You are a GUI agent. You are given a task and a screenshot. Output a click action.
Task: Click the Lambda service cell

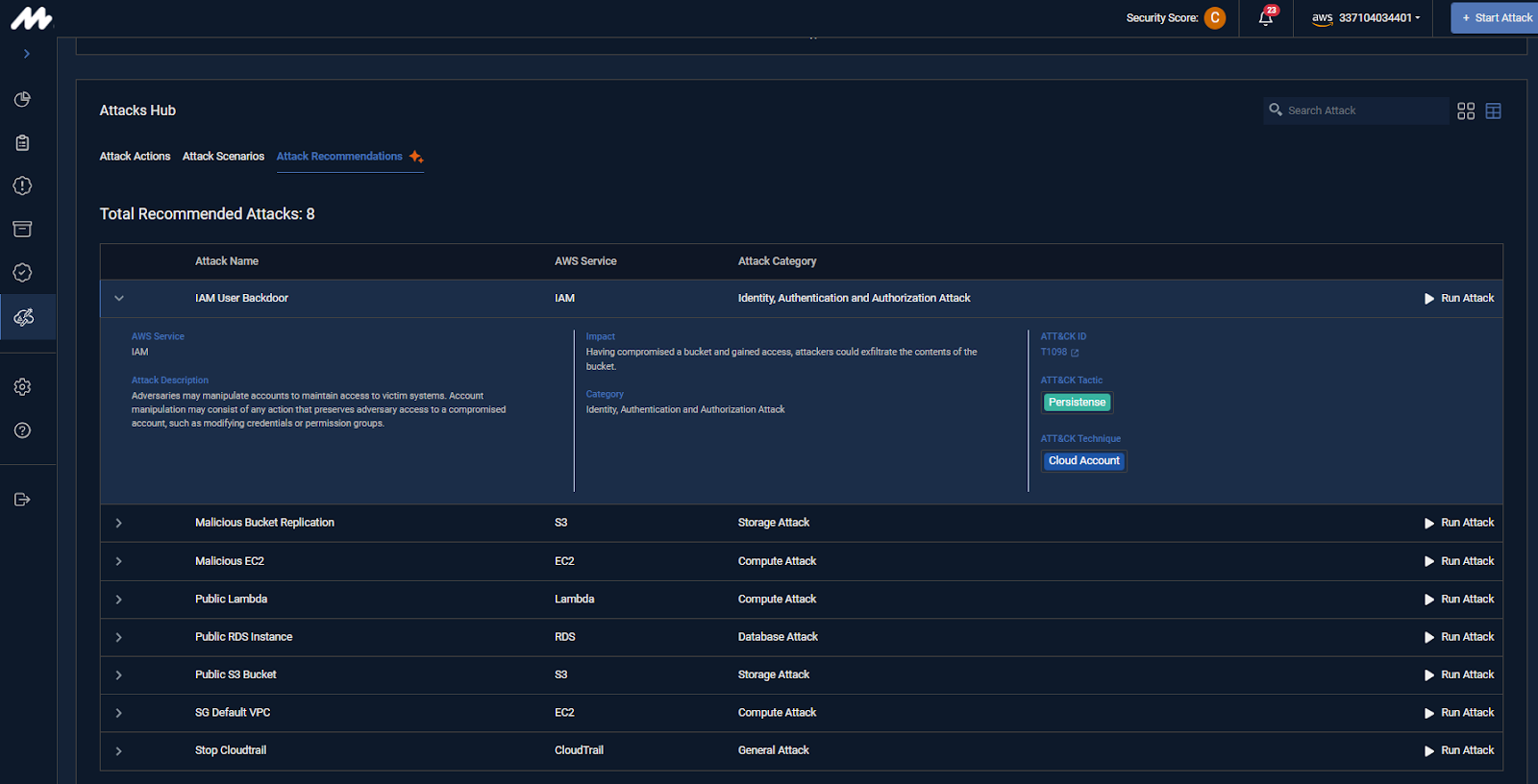coord(575,599)
